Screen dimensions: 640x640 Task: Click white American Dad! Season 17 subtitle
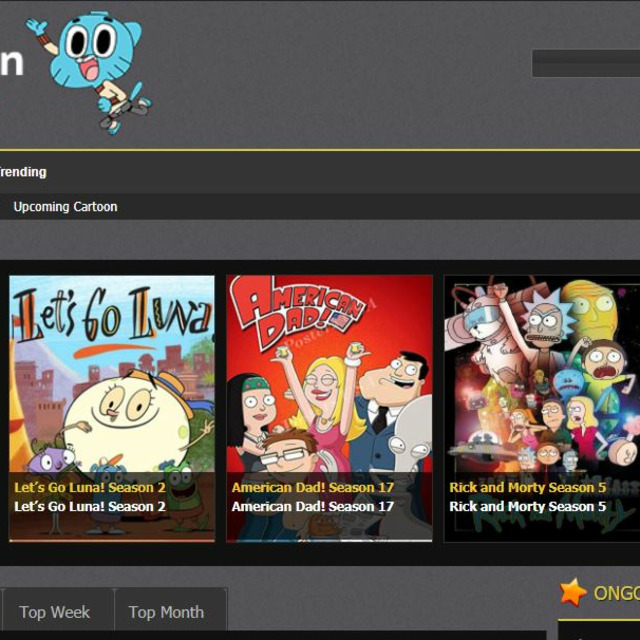[x=312, y=507]
